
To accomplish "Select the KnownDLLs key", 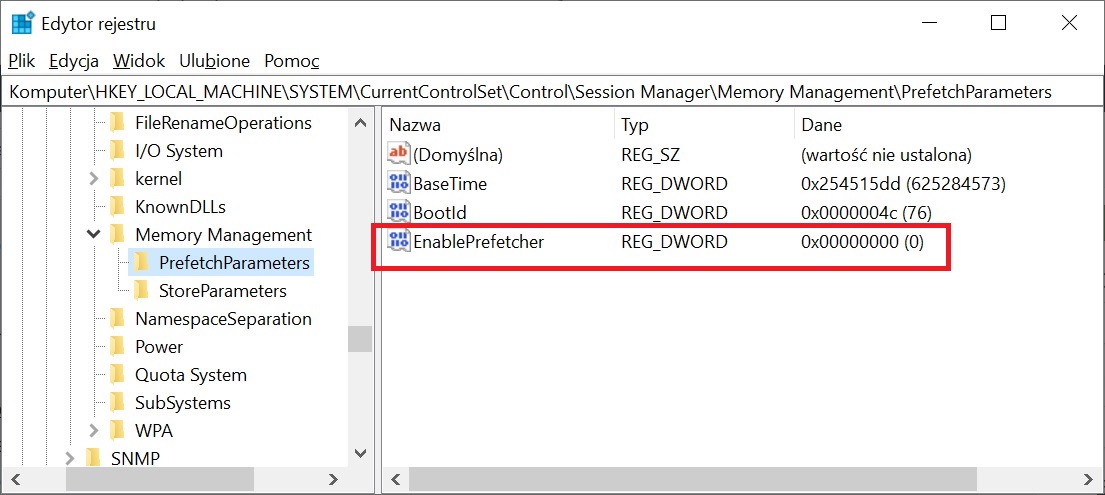I will click(180, 207).
